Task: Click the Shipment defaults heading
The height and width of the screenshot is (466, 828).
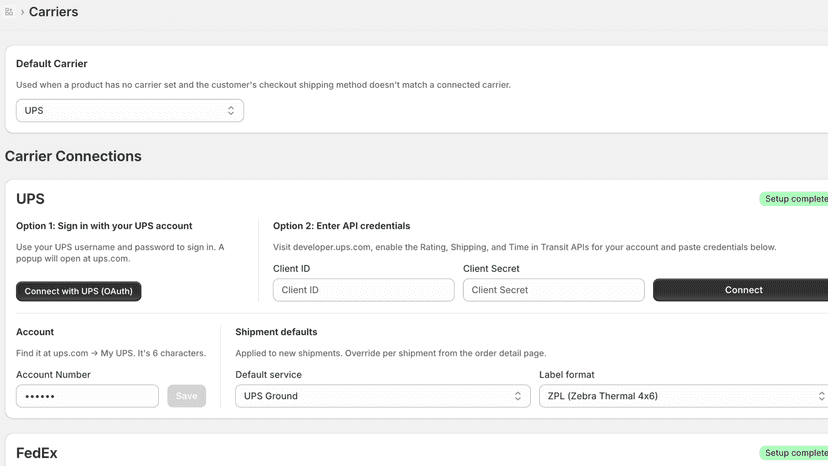Action: (276, 332)
